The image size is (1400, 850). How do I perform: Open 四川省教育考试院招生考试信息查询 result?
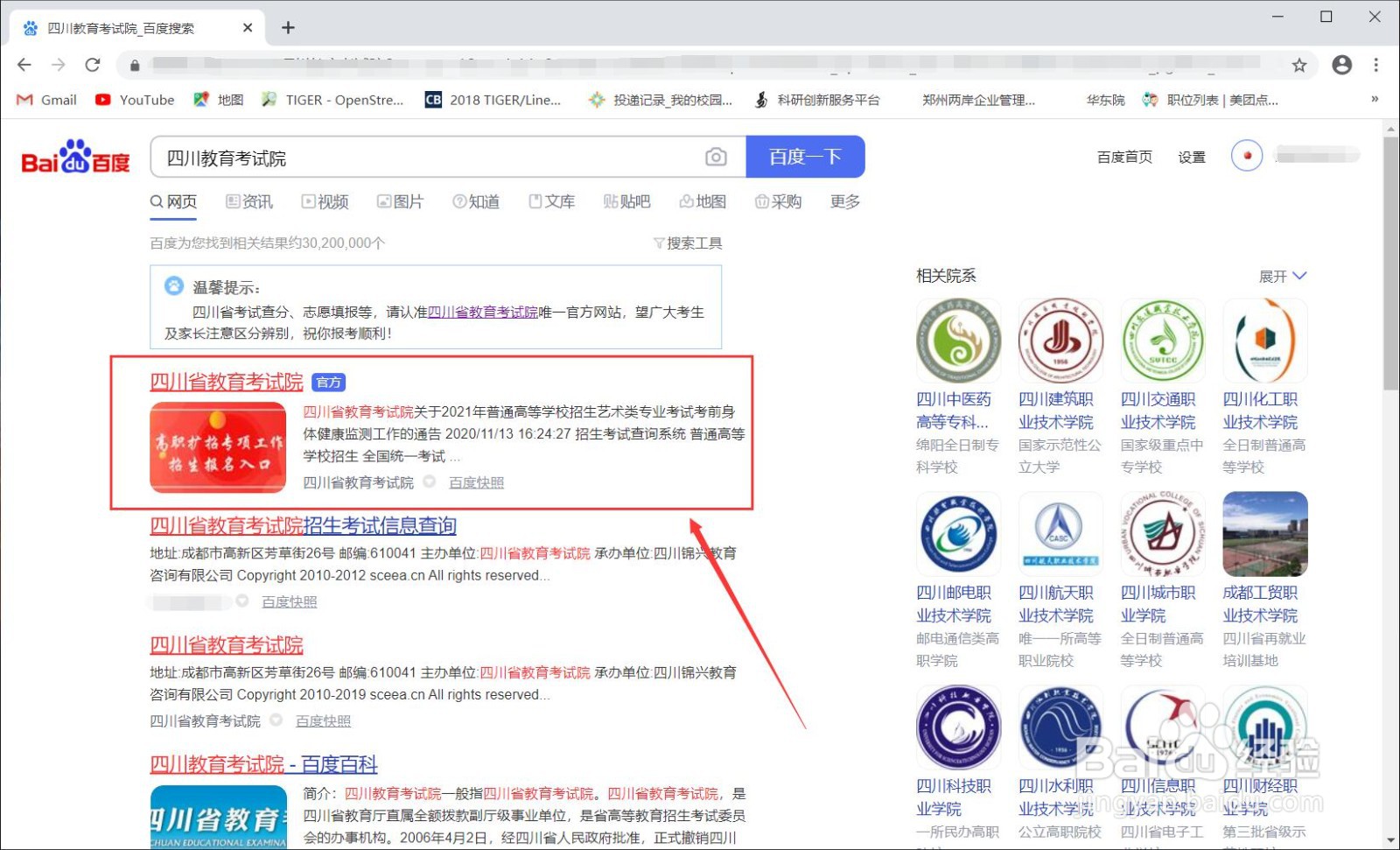pyautogui.click(x=303, y=525)
